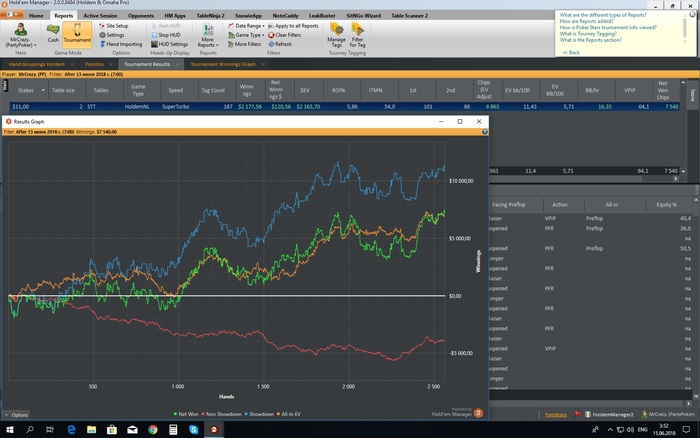Click the Facing Preflop column header

pos(508,204)
